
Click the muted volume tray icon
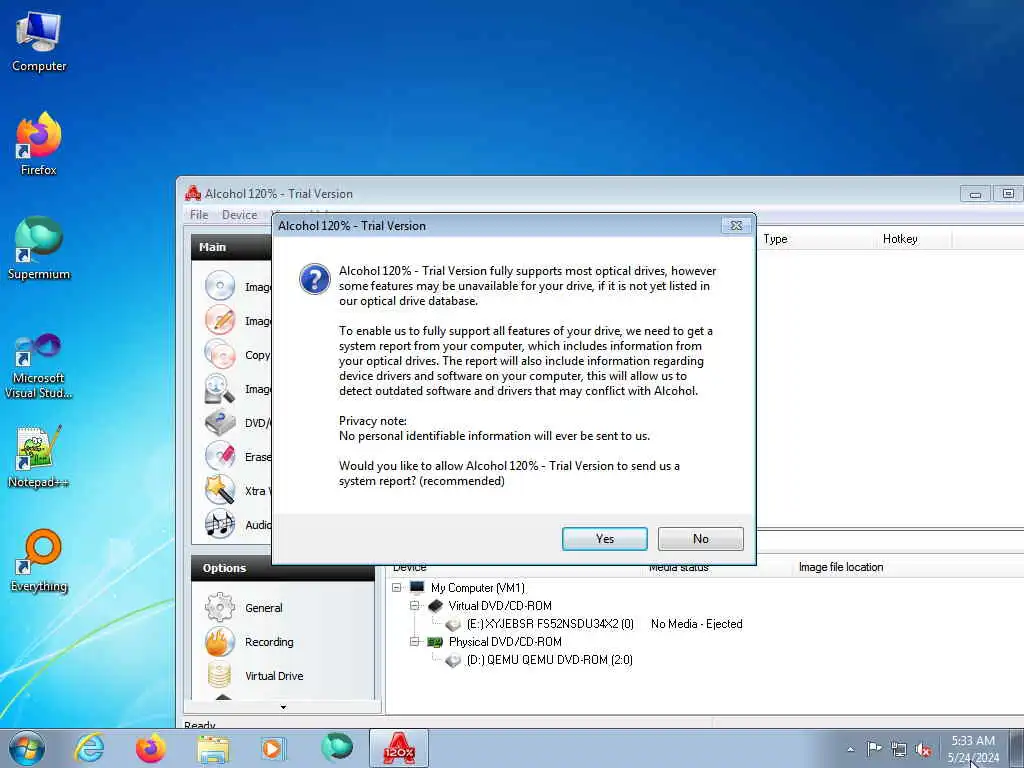(923, 750)
